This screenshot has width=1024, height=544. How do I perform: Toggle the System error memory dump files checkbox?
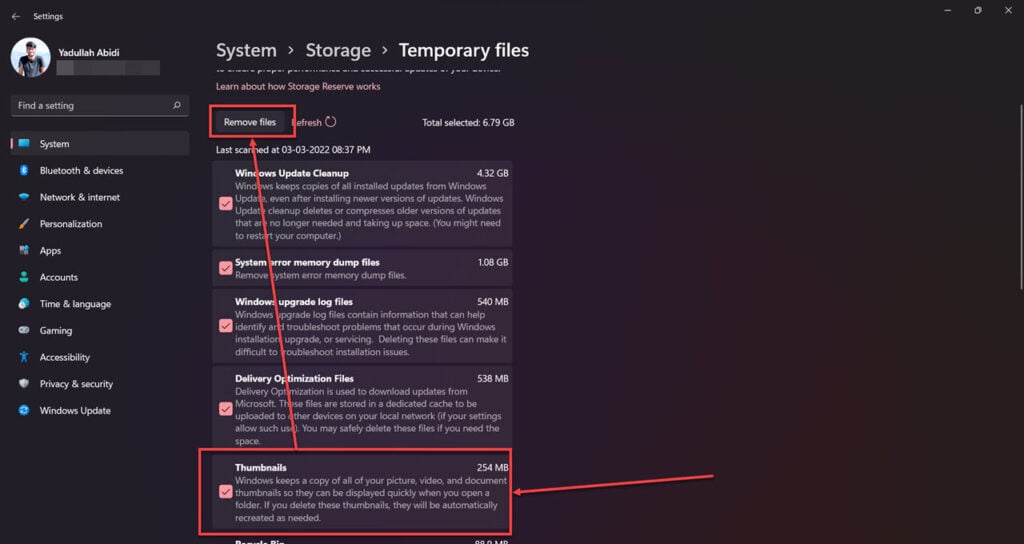[x=226, y=268]
